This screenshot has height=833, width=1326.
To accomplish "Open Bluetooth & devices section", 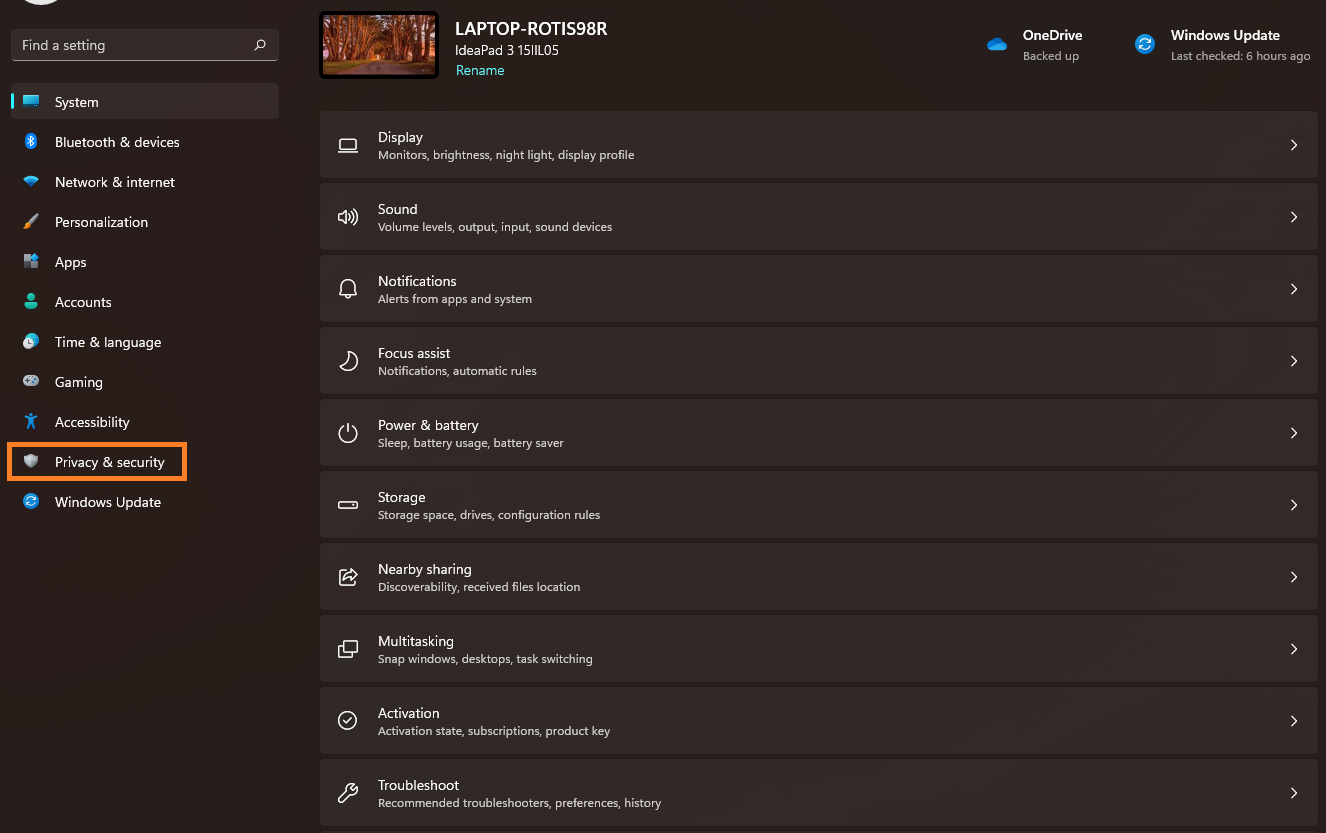I will (145, 142).
